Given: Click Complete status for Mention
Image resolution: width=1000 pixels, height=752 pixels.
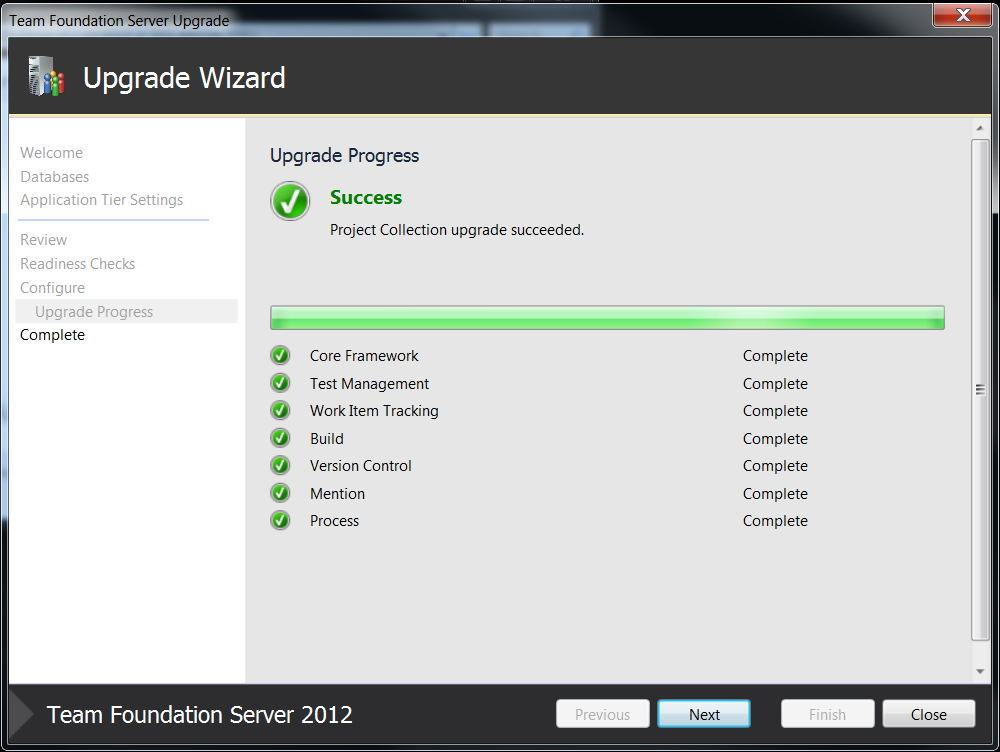Looking at the screenshot, I should click(x=775, y=494).
